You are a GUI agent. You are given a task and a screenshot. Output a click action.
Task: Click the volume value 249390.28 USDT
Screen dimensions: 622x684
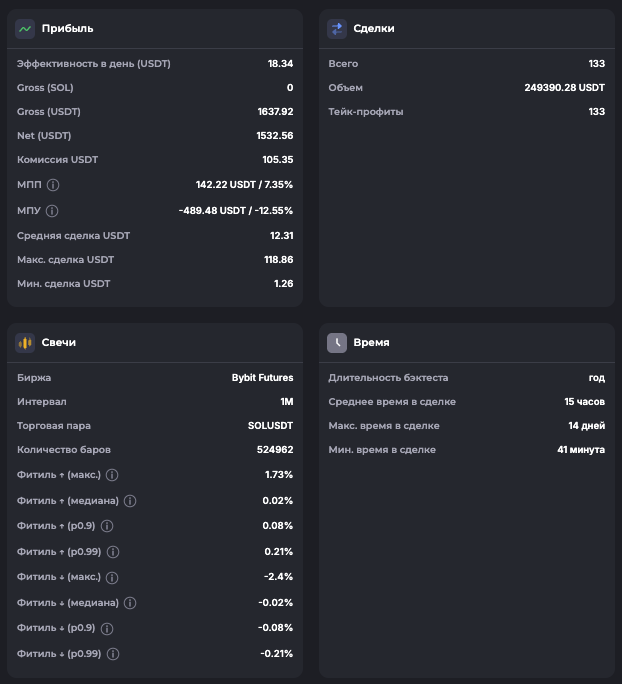[564, 88]
